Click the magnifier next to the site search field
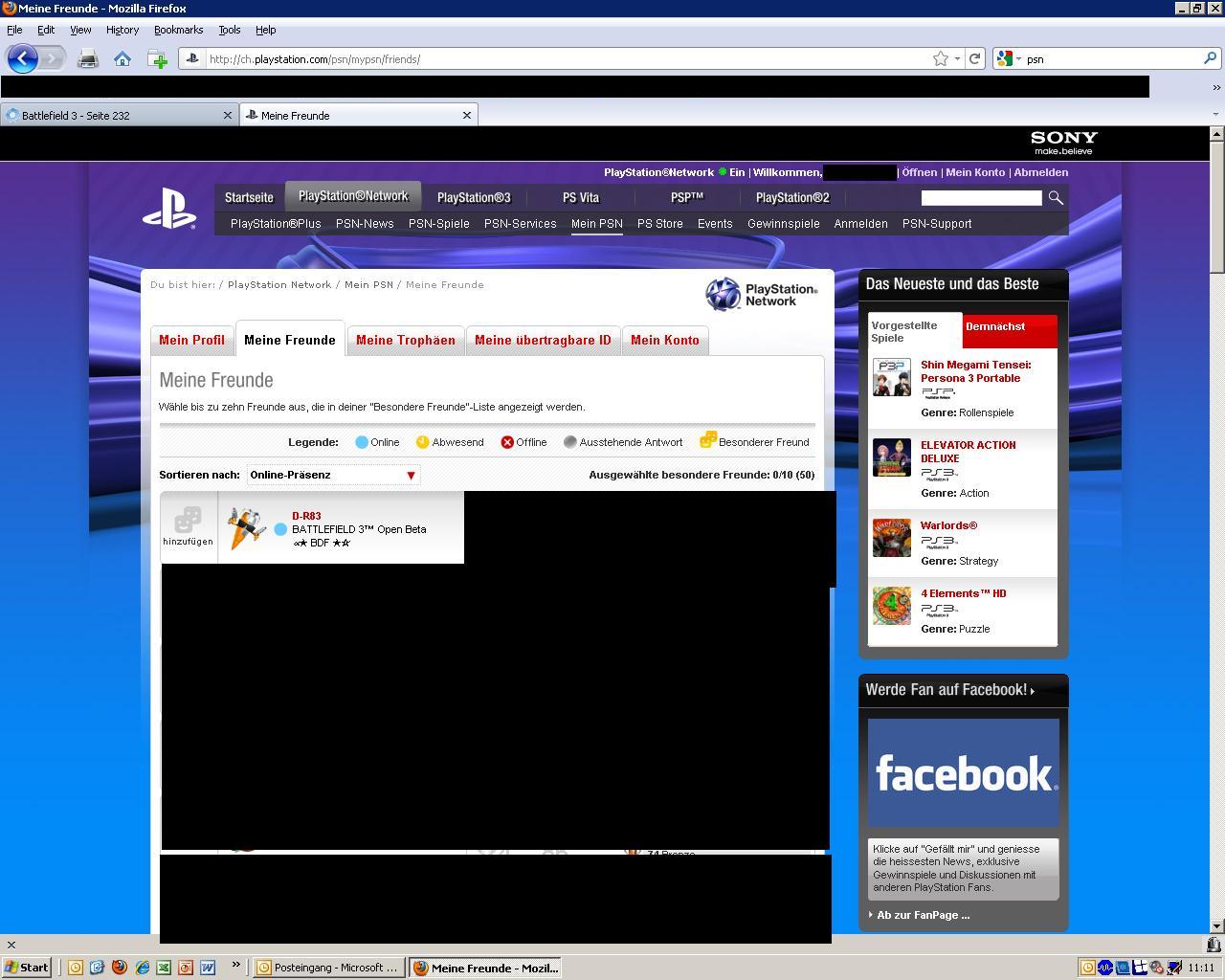Screen dimensions: 1225x980 pyautogui.click(x=1056, y=198)
